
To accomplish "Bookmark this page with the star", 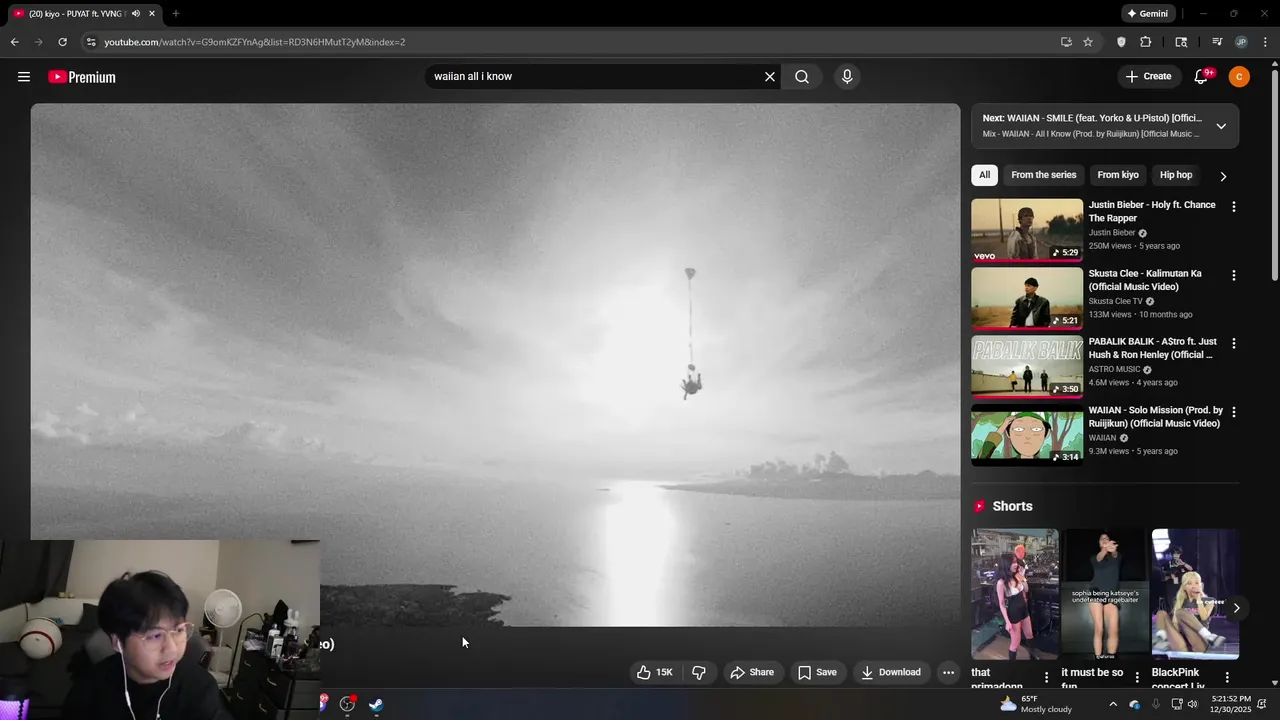I will (x=1088, y=42).
